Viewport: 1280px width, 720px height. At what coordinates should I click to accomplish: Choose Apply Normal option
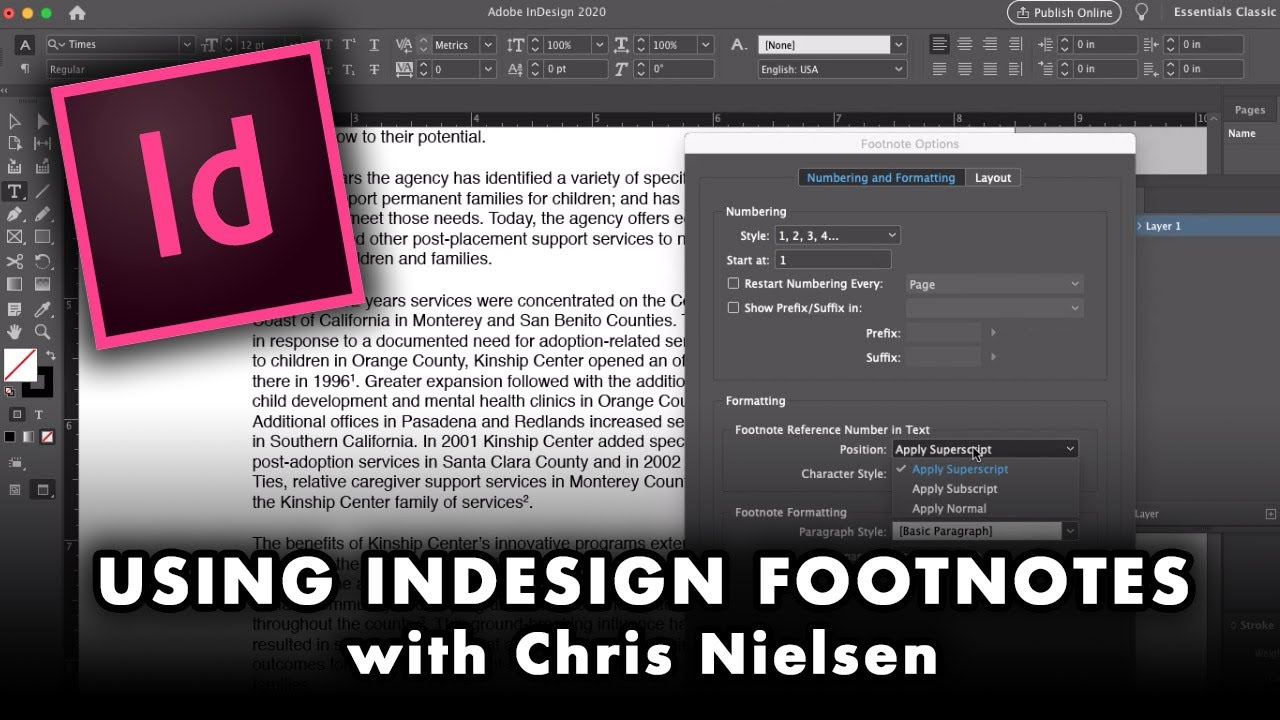[949, 509]
